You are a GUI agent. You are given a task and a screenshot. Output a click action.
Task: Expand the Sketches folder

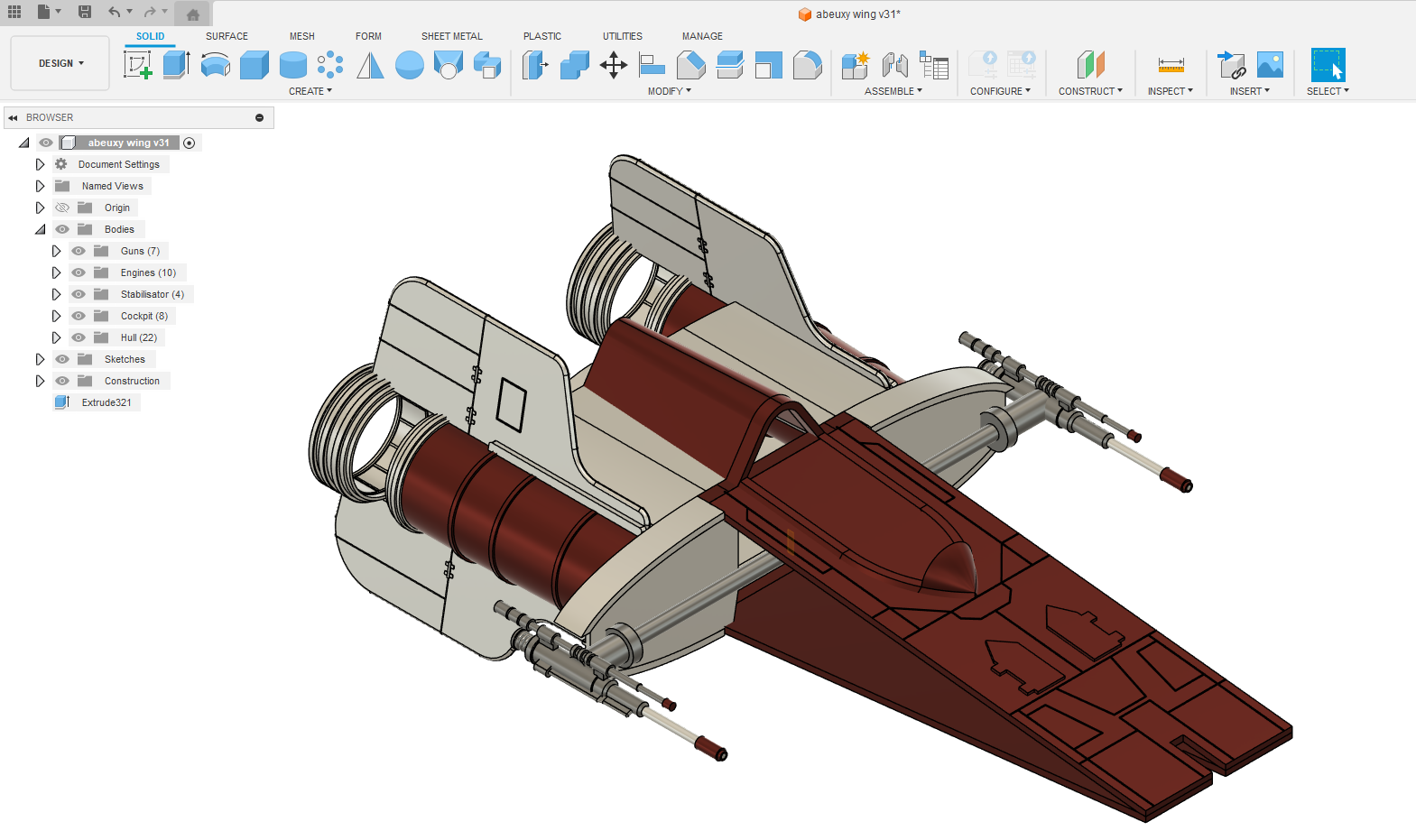click(40, 359)
